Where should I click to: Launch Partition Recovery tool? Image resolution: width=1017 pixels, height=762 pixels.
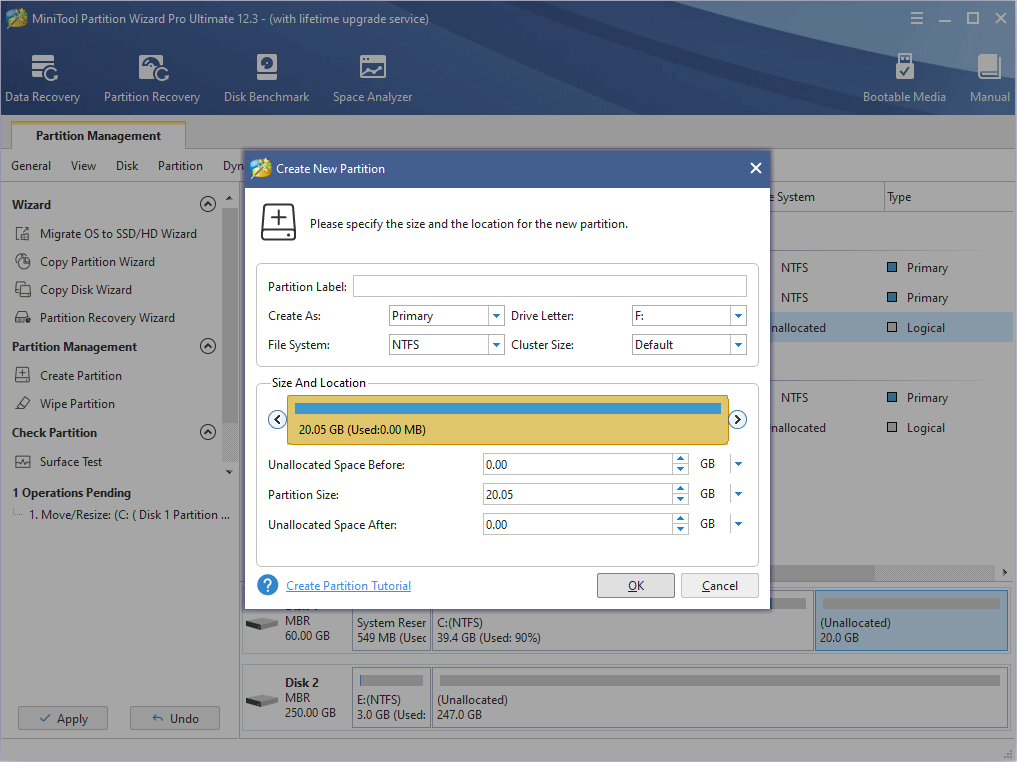click(x=152, y=78)
